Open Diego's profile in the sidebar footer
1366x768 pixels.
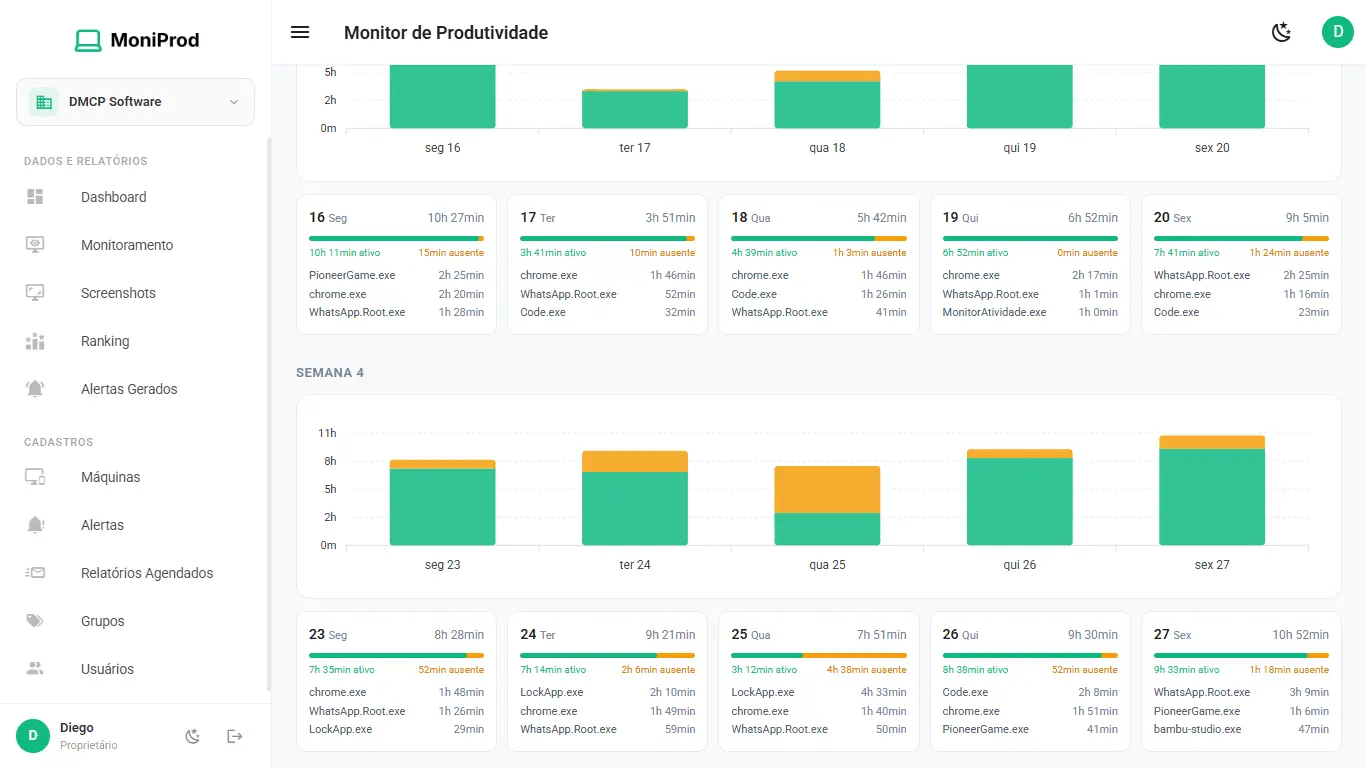76,736
